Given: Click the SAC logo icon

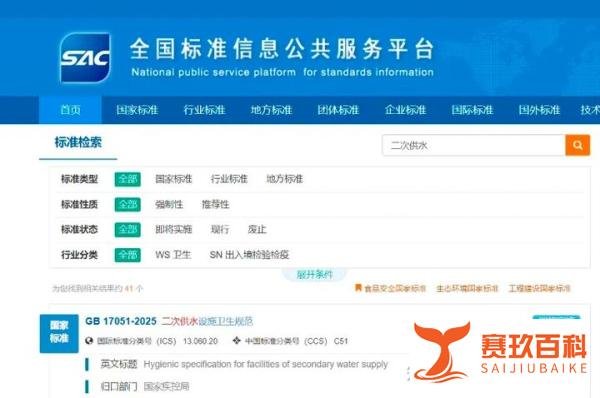Looking at the screenshot, I should (x=85, y=58).
